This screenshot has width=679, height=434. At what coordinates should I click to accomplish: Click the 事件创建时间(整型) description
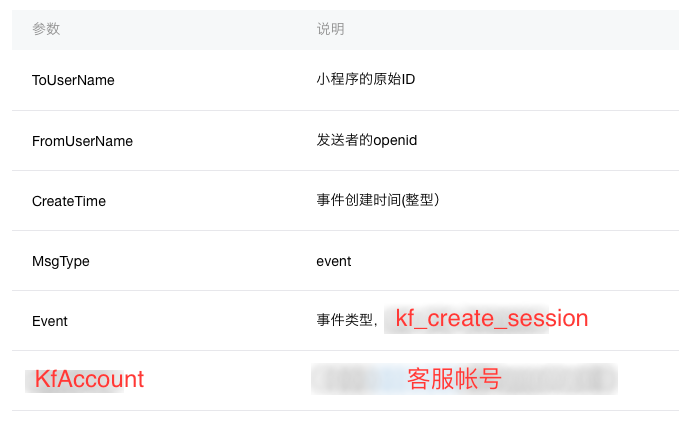378,200
